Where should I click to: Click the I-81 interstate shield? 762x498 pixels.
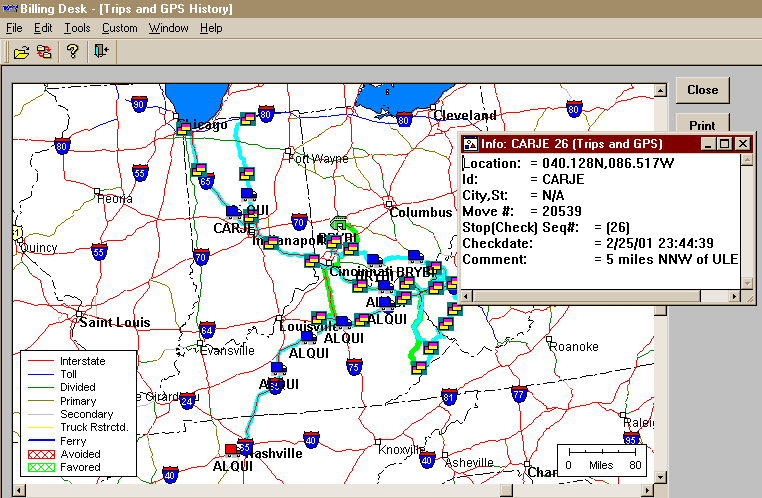[449, 396]
